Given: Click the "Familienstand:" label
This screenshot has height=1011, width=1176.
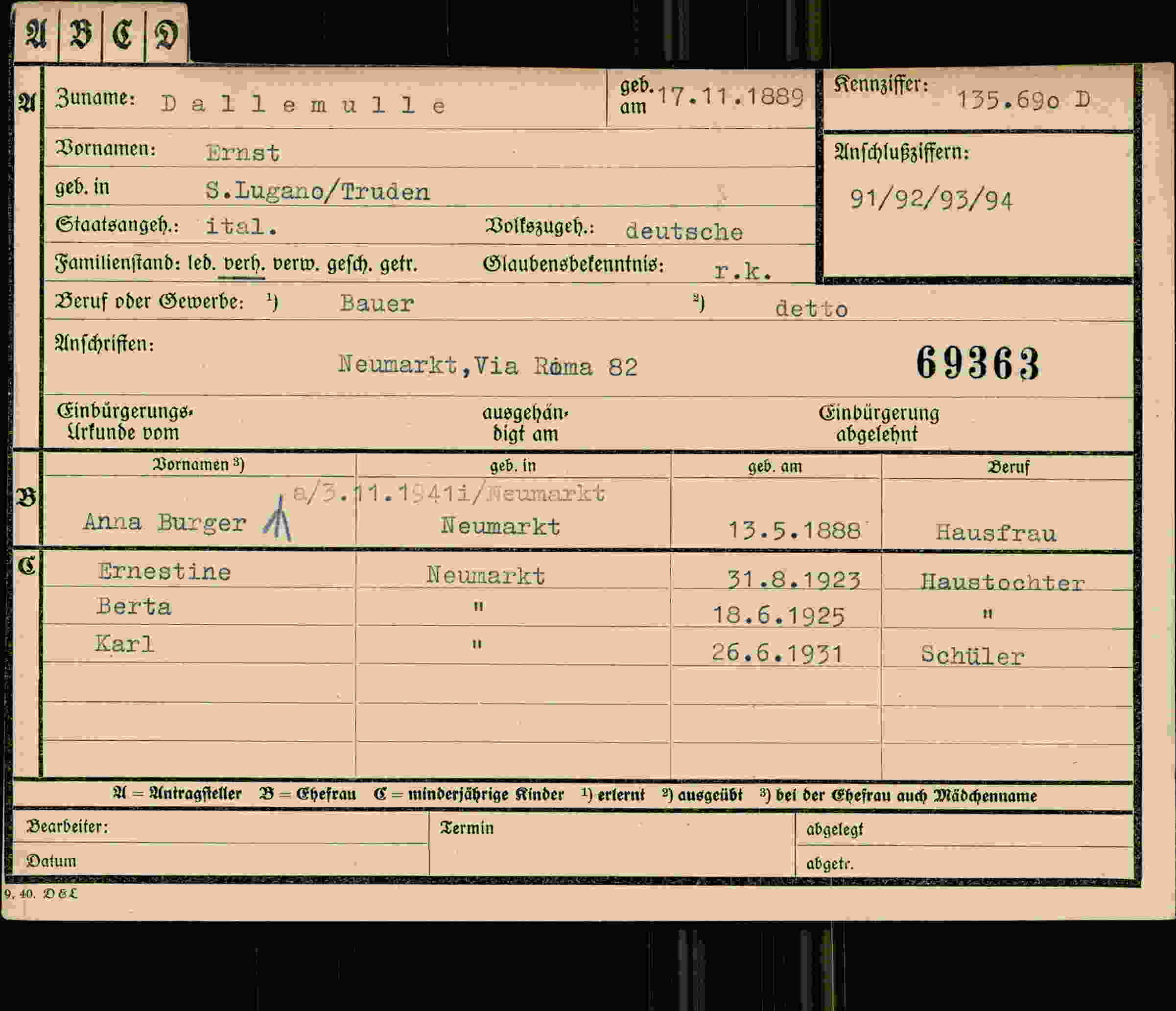Looking at the screenshot, I should [x=118, y=263].
